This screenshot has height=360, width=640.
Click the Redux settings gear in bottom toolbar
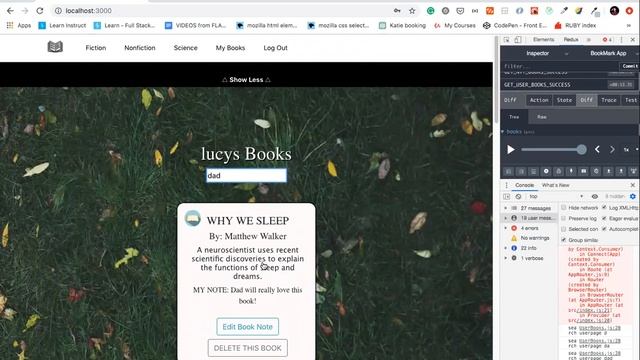point(596,171)
